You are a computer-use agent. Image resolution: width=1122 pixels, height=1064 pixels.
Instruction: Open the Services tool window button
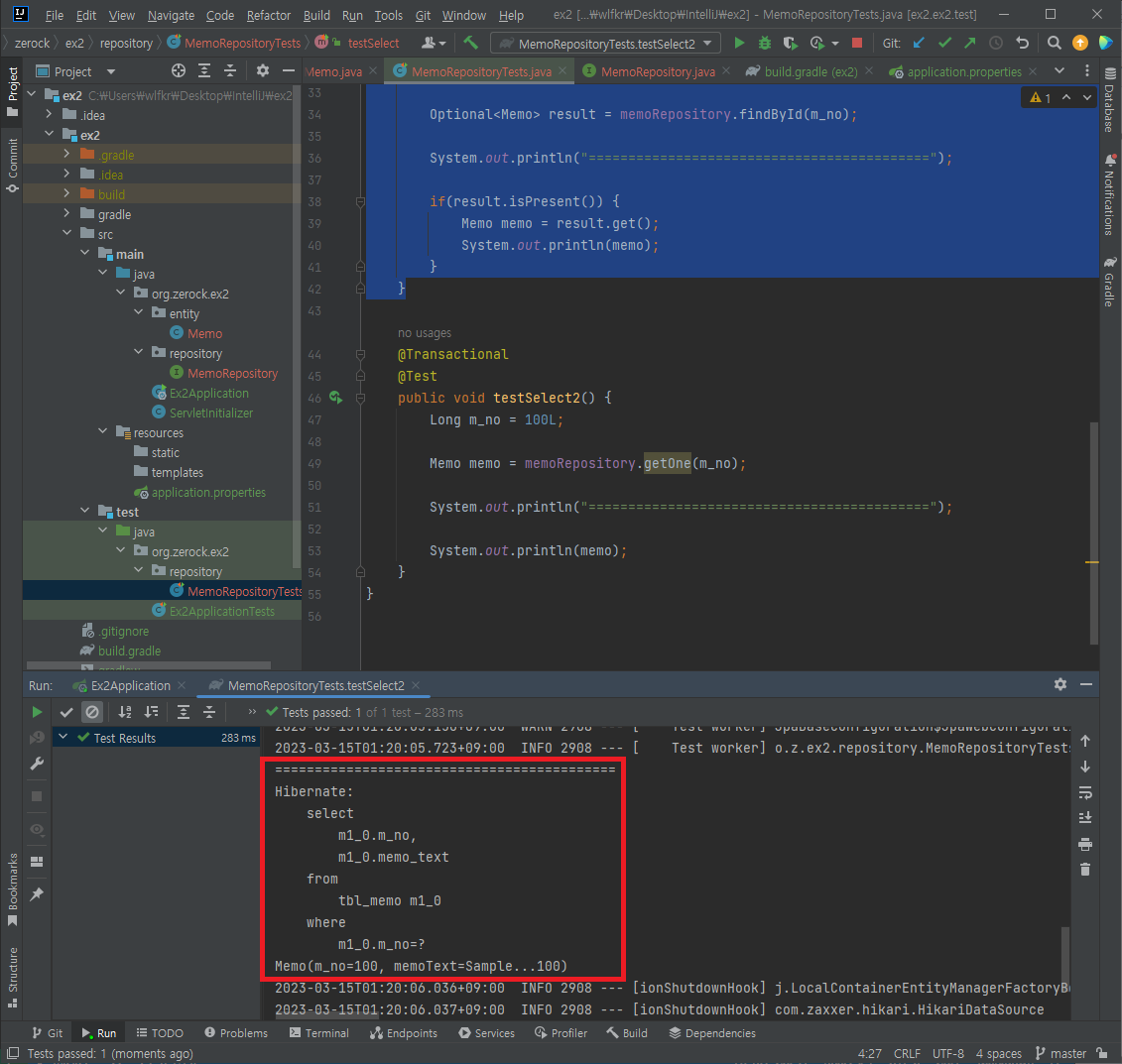coord(486,1032)
